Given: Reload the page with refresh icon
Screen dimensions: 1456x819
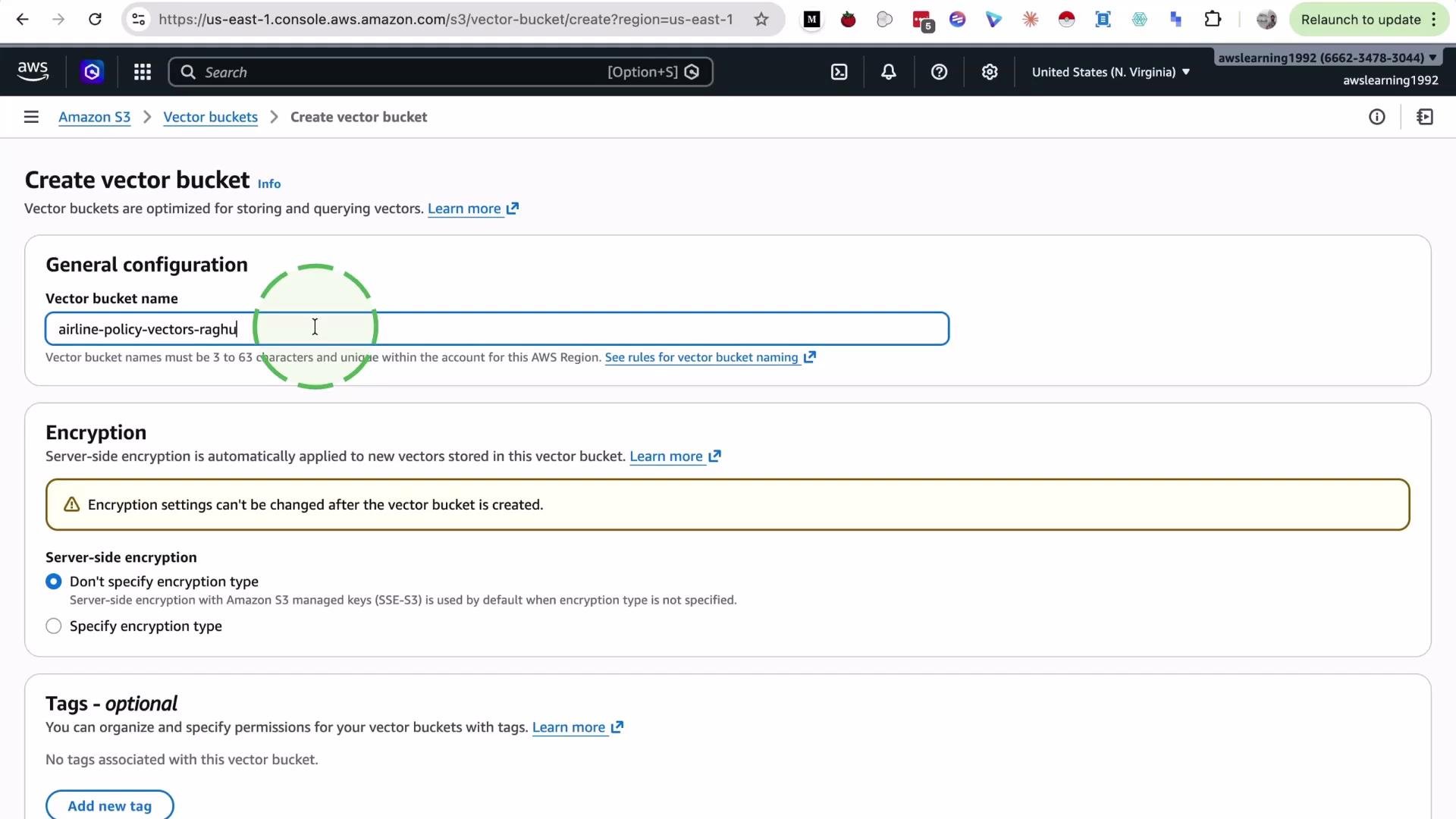Looking at the screenshot, I should point(95,20).
